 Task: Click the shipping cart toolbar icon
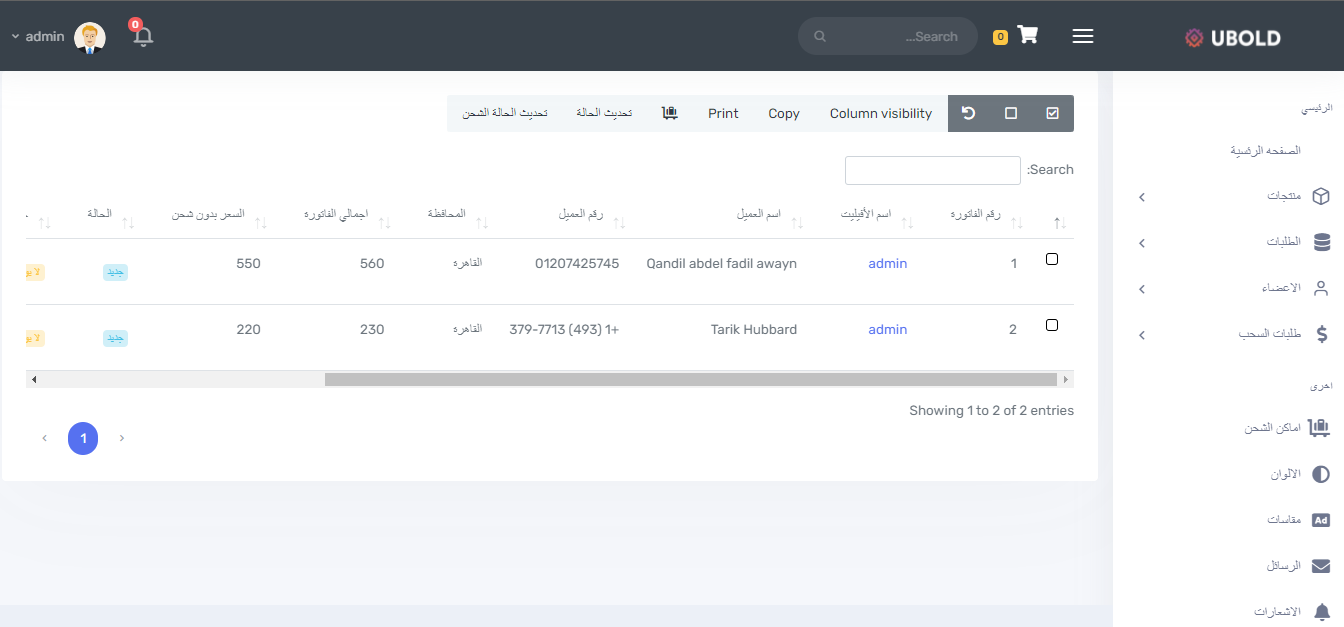tap(670, 114)
